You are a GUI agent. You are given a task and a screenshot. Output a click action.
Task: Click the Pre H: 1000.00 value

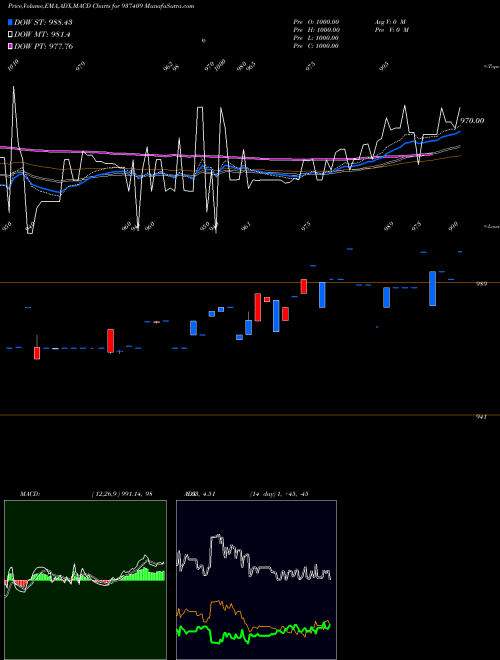click(316, 29)
